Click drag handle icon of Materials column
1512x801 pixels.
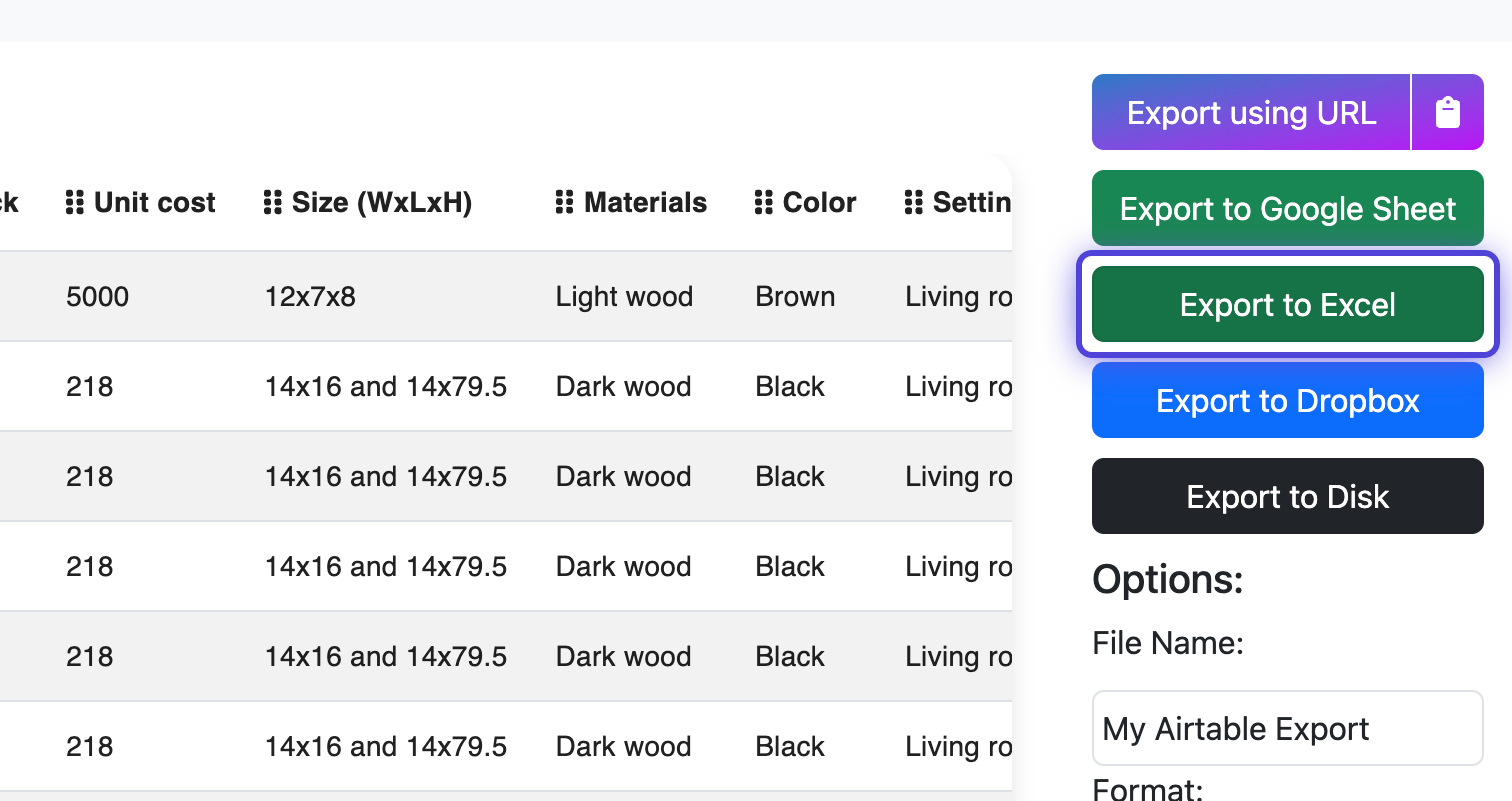click(x=564, y=202)
